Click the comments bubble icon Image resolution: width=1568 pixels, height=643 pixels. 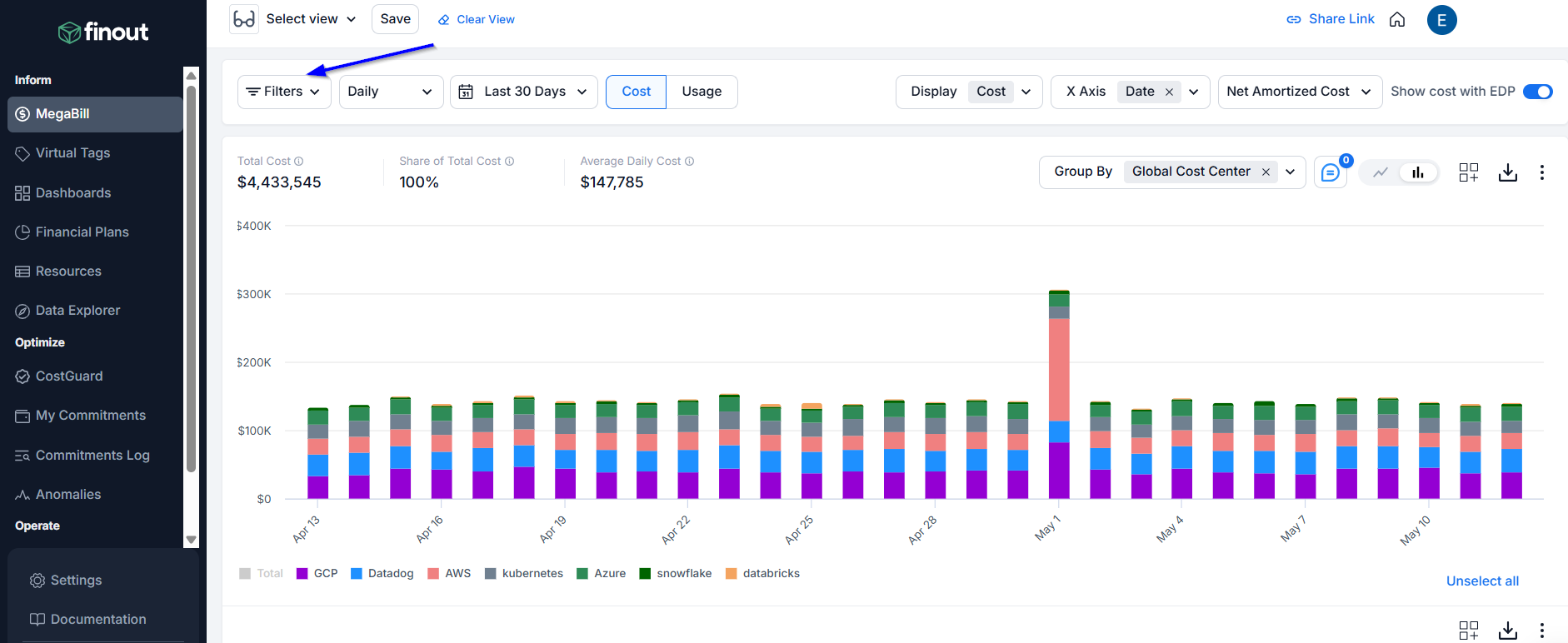[x=1331, y=172]
